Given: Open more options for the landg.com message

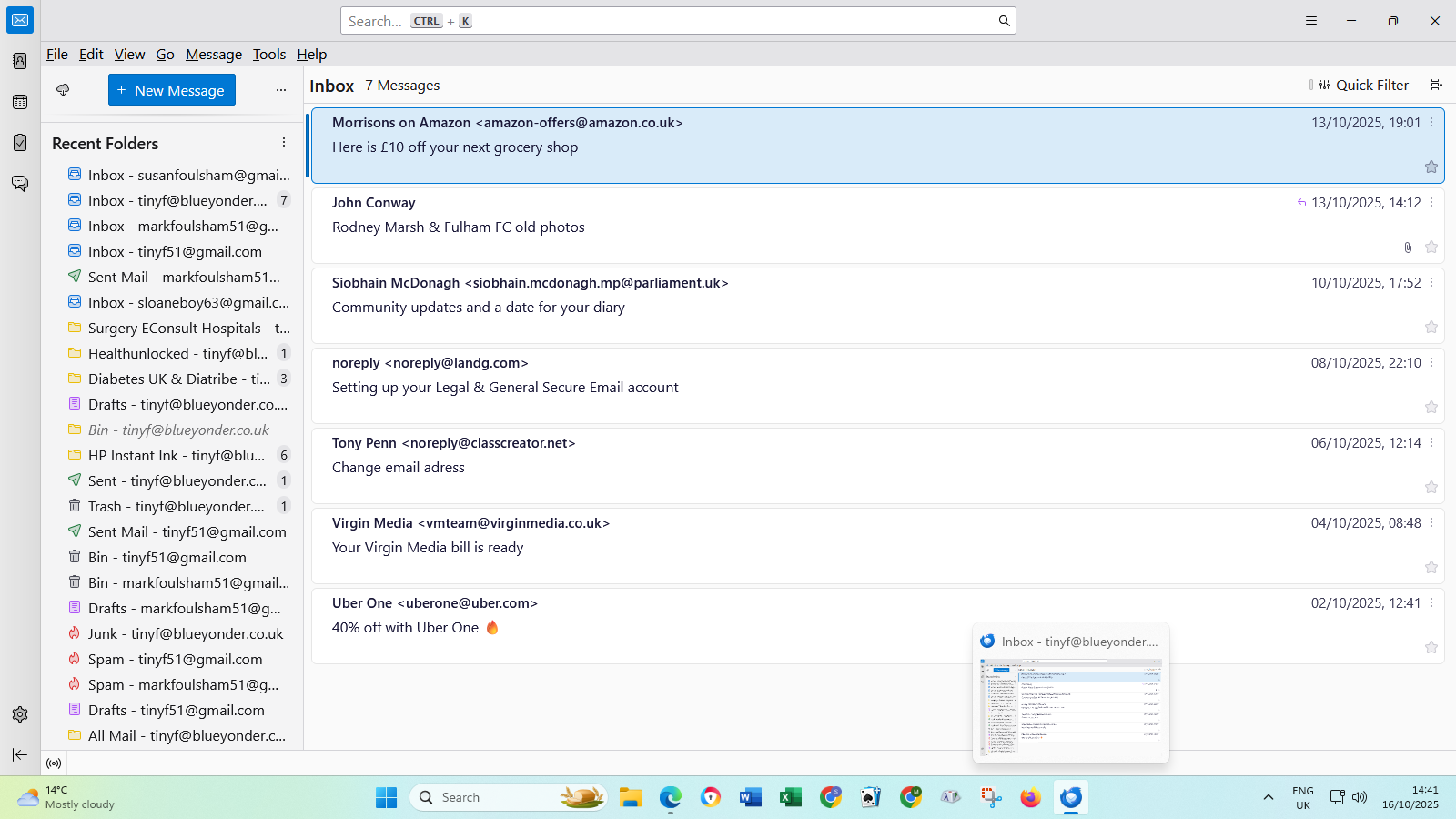Looking at the screenshot, I should pos(1431,363).
